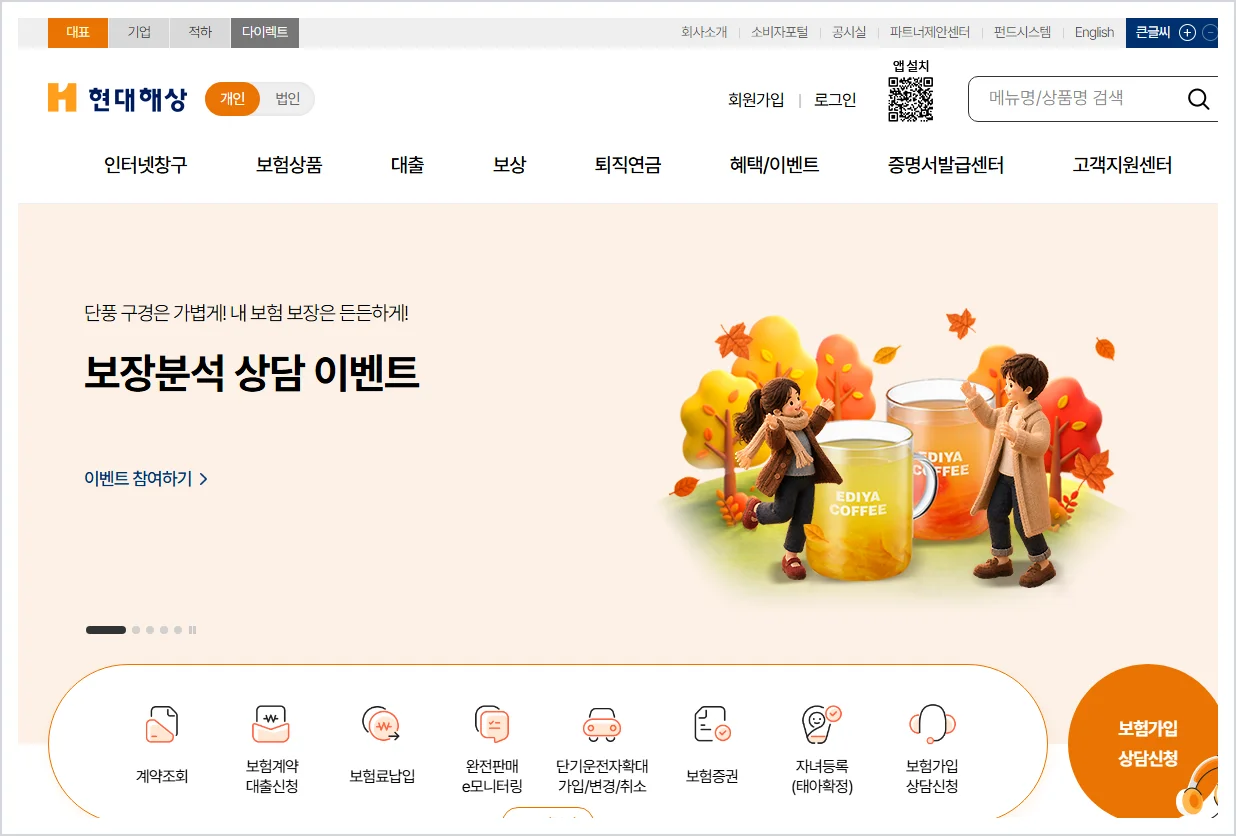The height and width of the screenshot is (836, 1236).
Task: Open 자녀등록(태아확정) icon
Action: 822,724
